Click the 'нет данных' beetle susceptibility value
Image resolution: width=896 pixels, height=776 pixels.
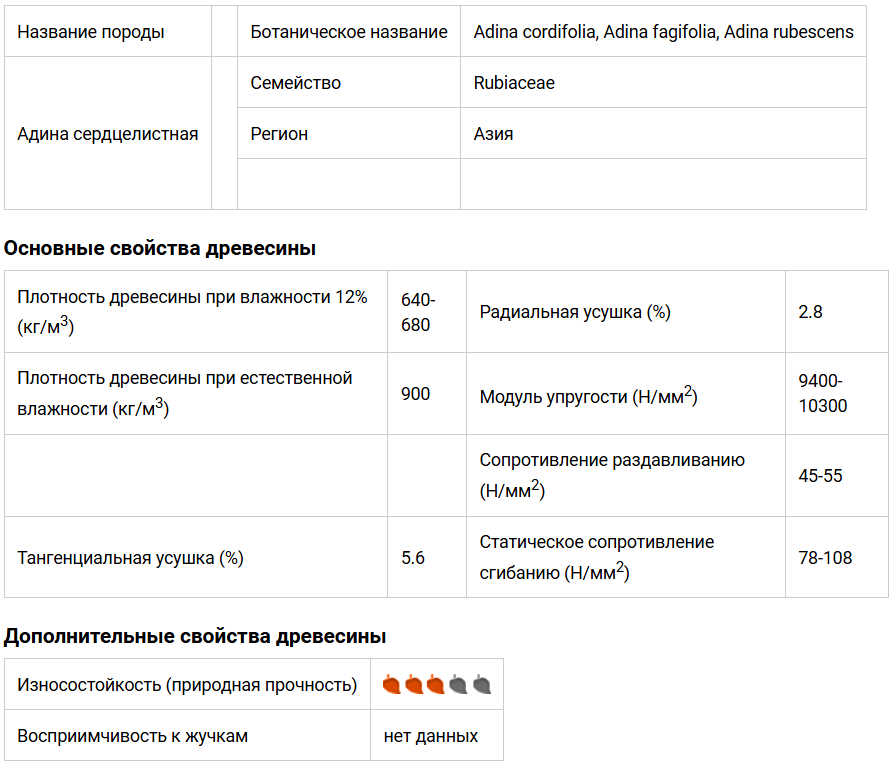(x=431, y=737)
